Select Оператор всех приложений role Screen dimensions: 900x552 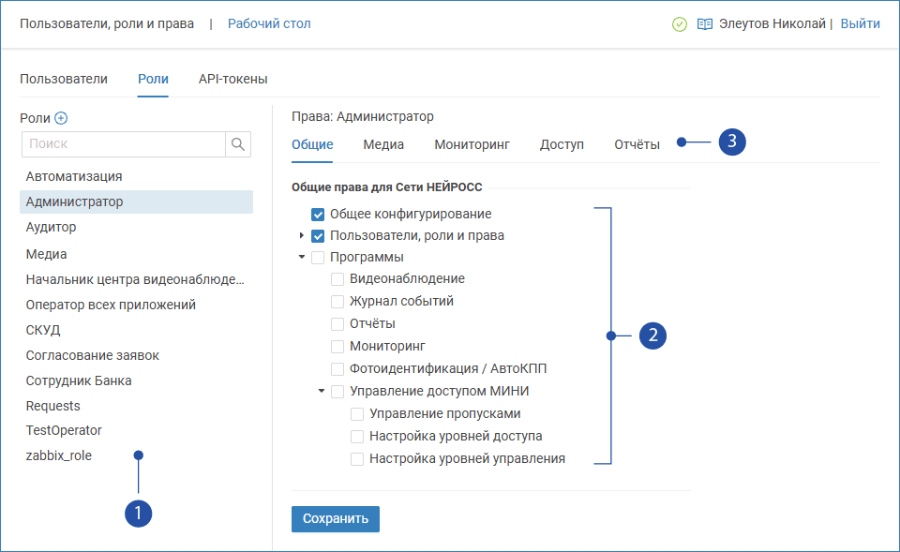136,305
